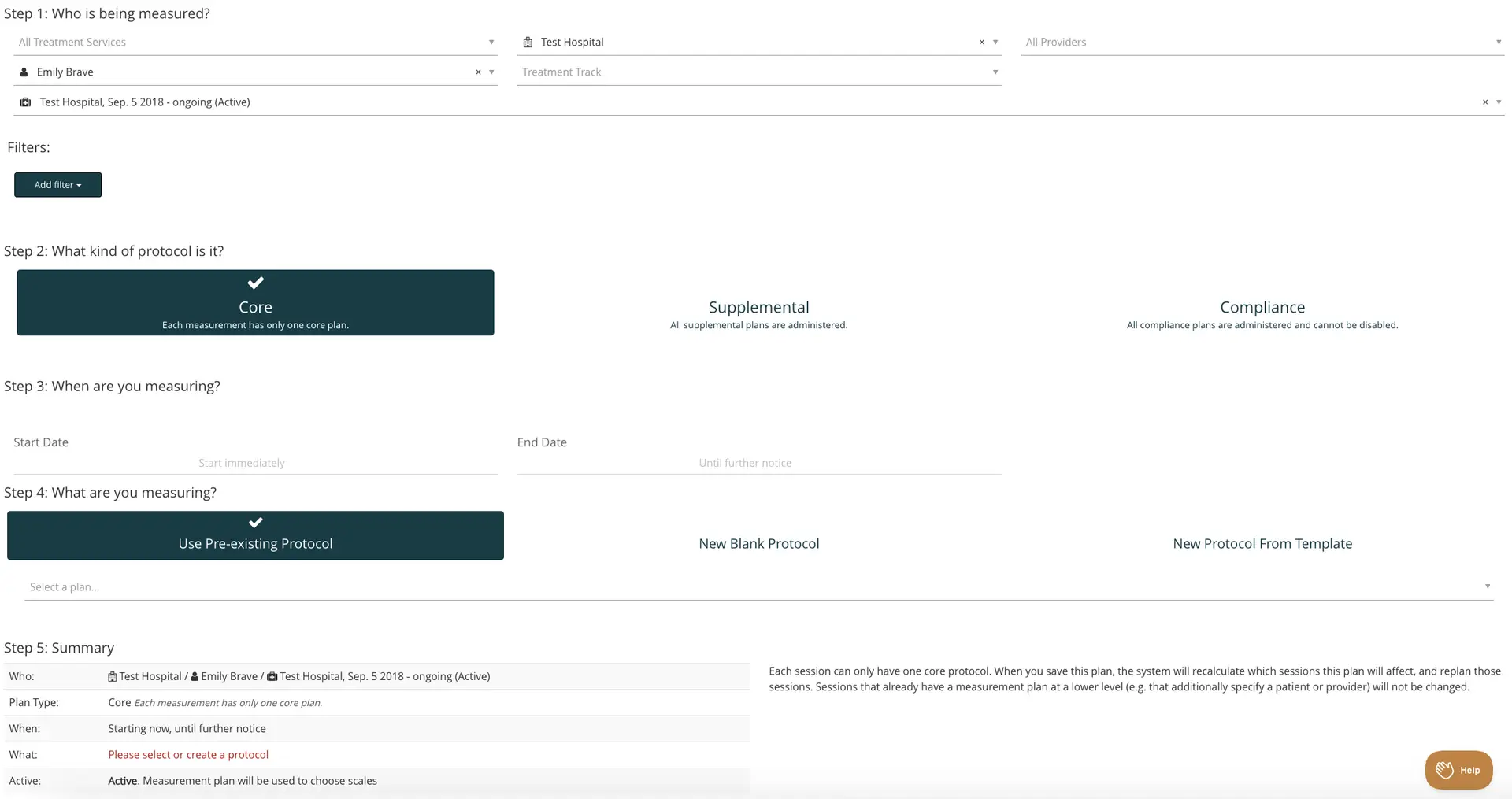Click the hospital icon beside Test Hospital
The image size is (1512, 799).
tap(528, 42)
